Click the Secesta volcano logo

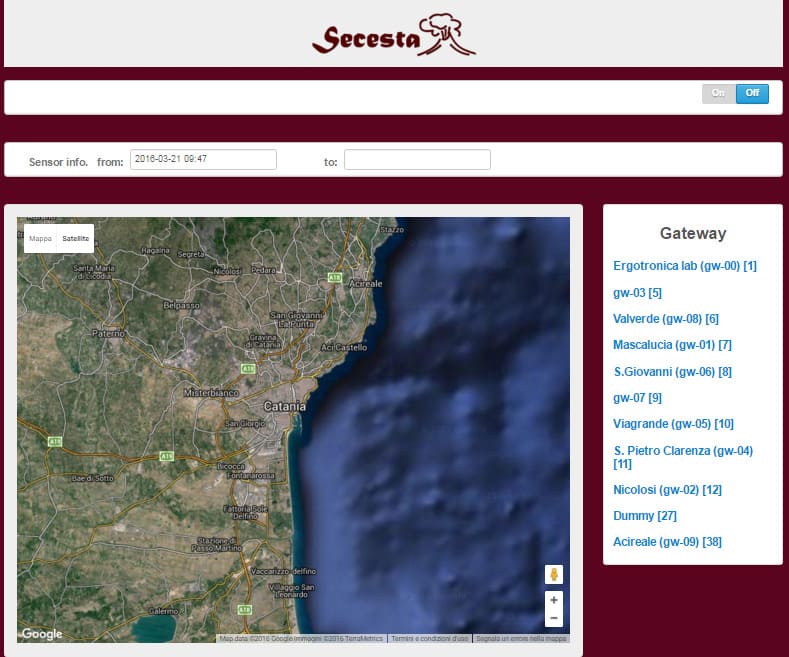point(393,35)
